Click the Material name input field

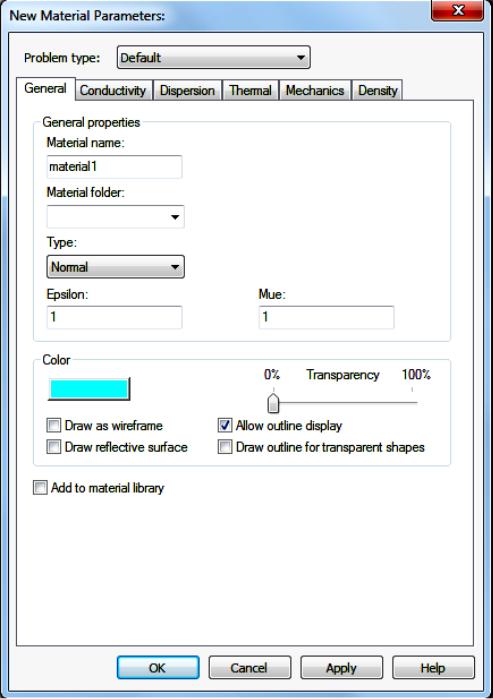click(114, 167)
